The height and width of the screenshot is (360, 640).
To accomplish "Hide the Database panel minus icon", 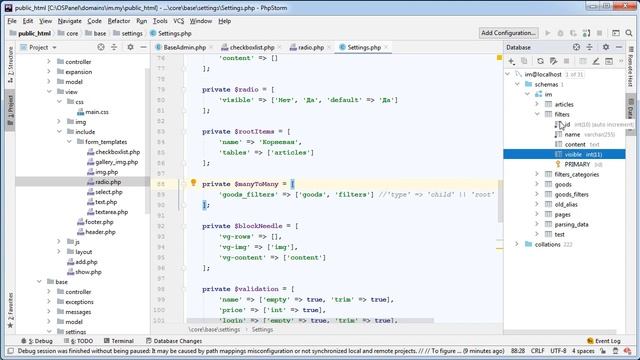I will tap(619, 47).
